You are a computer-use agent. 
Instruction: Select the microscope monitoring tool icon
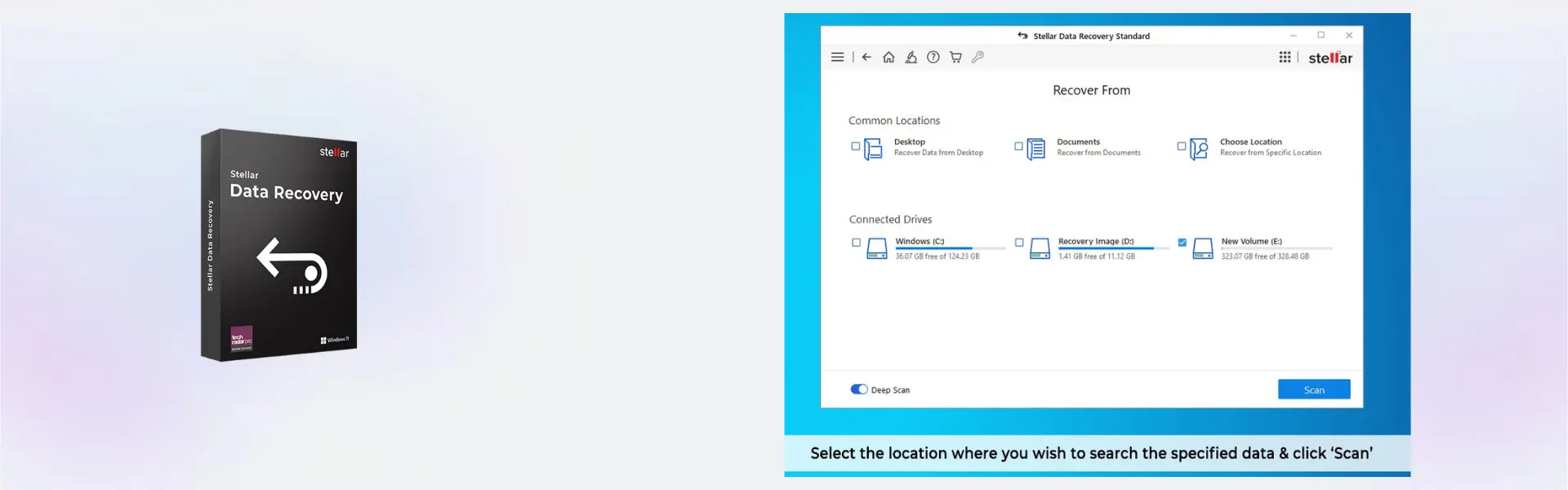click(x=911, y=57)
